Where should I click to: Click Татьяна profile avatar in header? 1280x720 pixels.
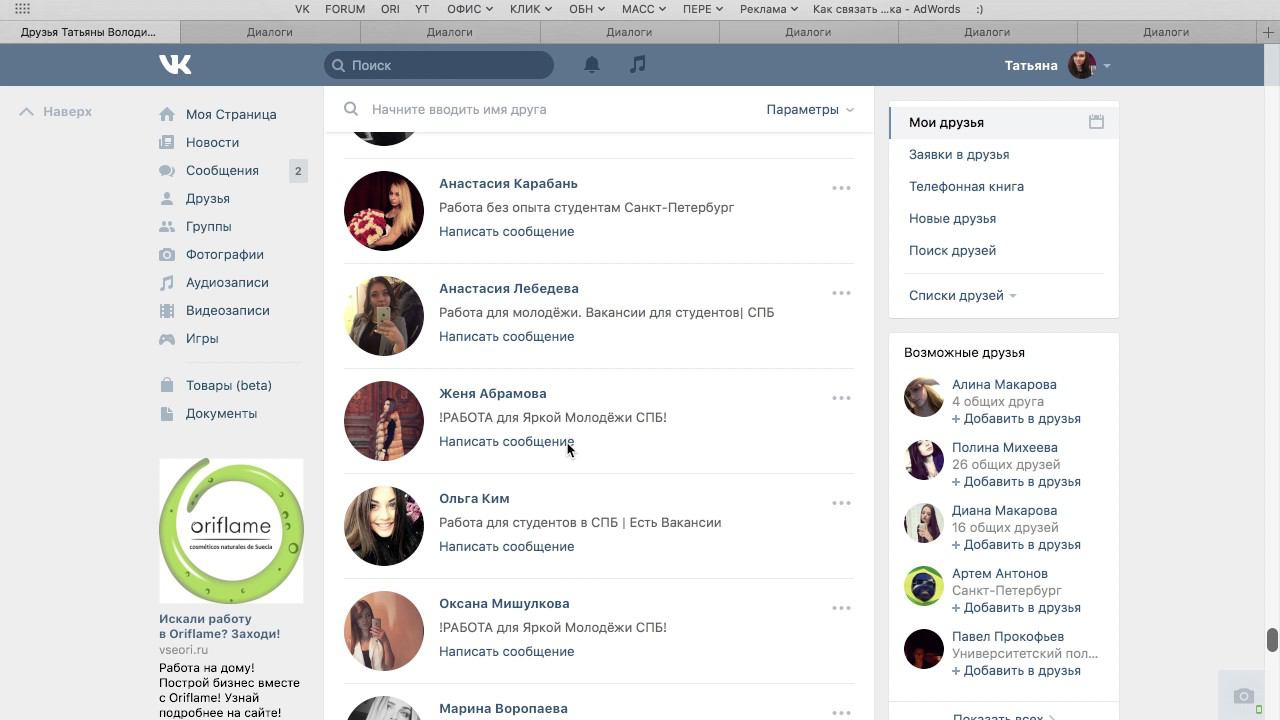[x=1082, y=65]
